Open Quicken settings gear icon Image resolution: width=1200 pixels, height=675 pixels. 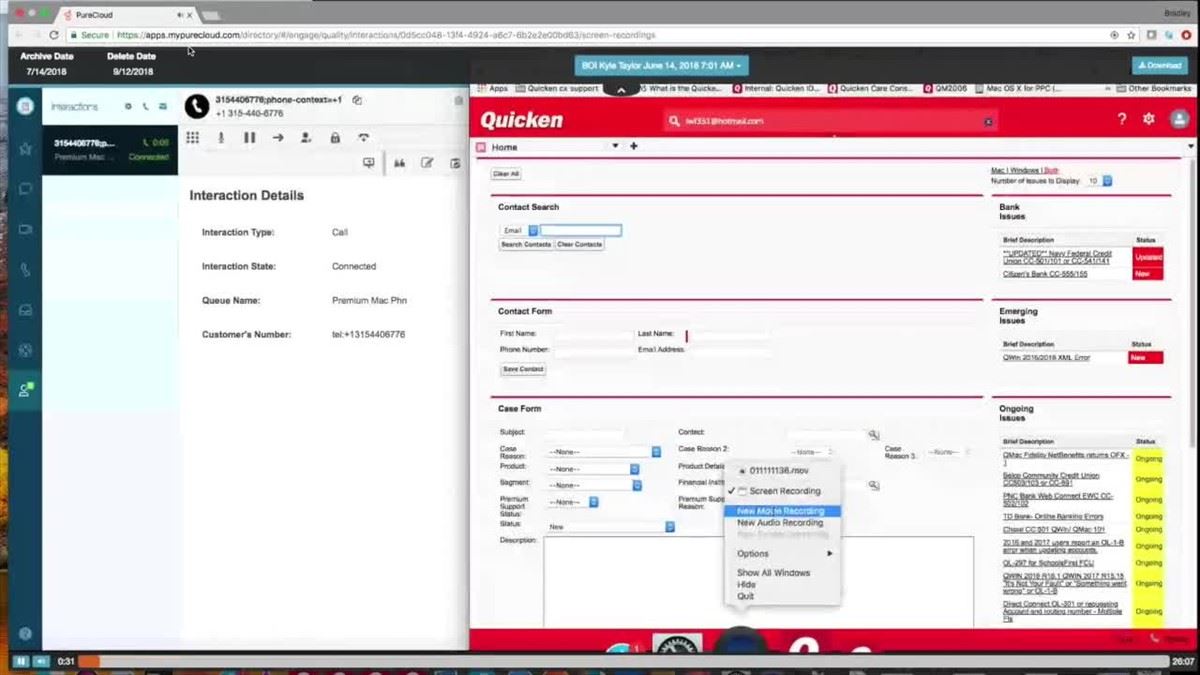tap(1149, 119)
